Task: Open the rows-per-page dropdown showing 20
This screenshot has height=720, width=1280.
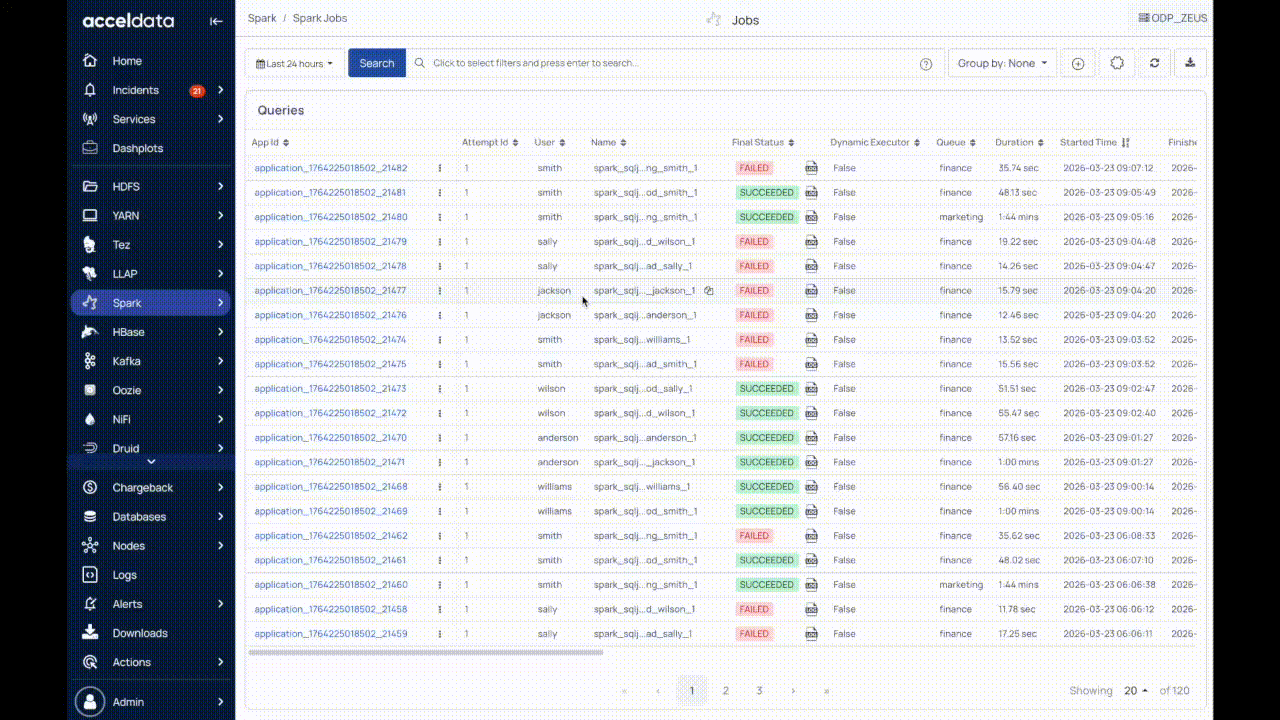Action: (1136, 691)
